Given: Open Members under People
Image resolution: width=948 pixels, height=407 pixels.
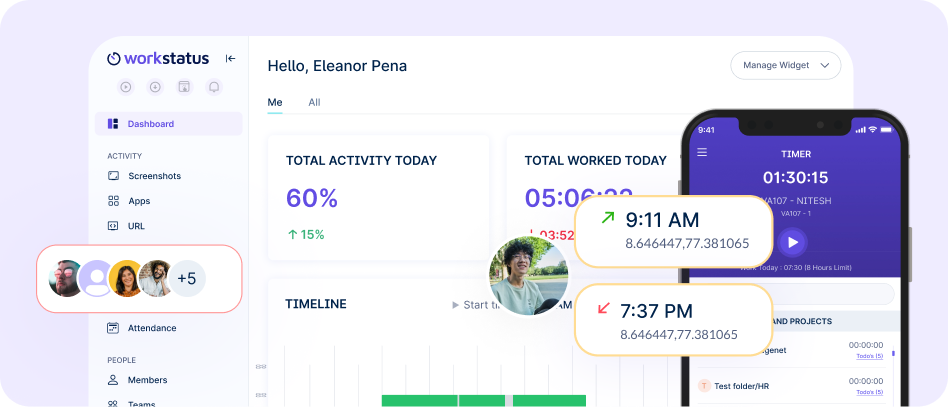Looking at the screenshot, I should 148,380.
